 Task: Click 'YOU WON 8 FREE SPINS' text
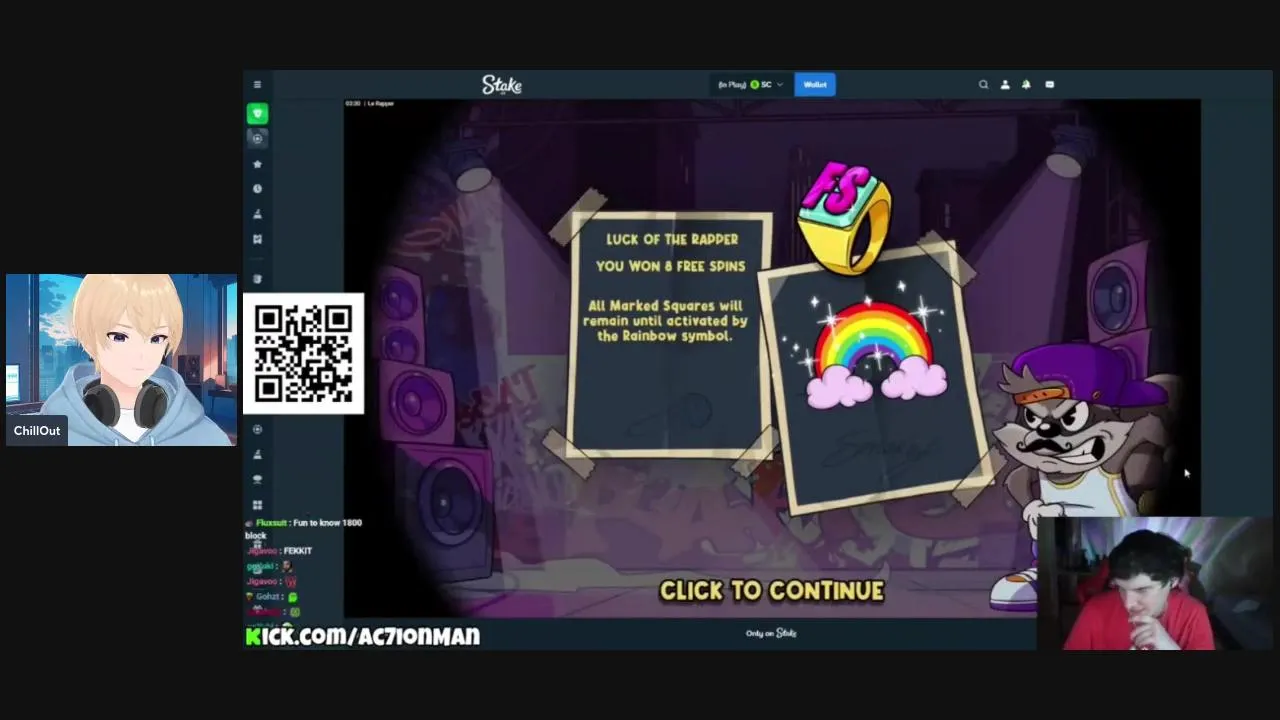pyautogui.click(x=671, y=267)
